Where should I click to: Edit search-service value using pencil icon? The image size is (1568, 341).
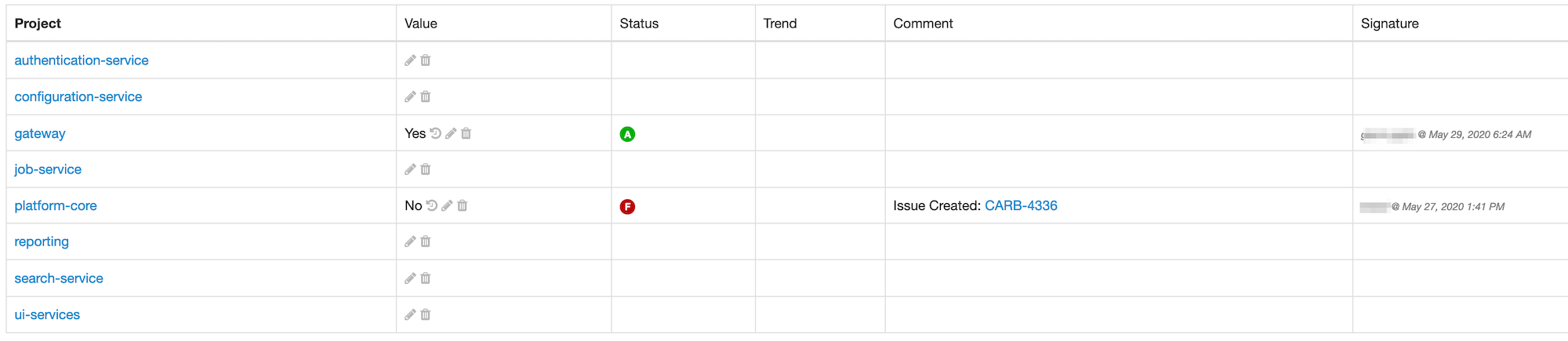(410, 278)
